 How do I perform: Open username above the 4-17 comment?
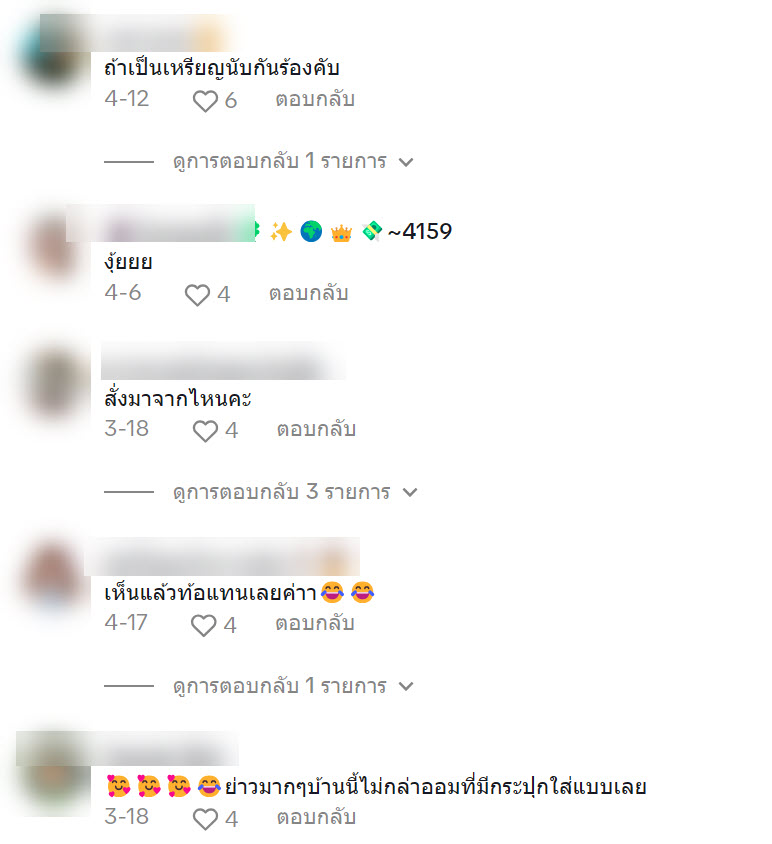click(222, 557)
